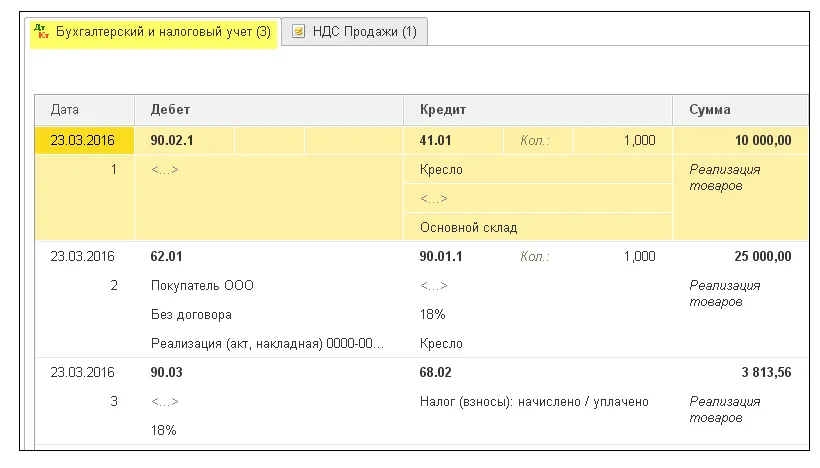The width and height of the screenshot is (820, 468).
Task: Select the debit account 62.01 cell
Action: click(167, 257)
